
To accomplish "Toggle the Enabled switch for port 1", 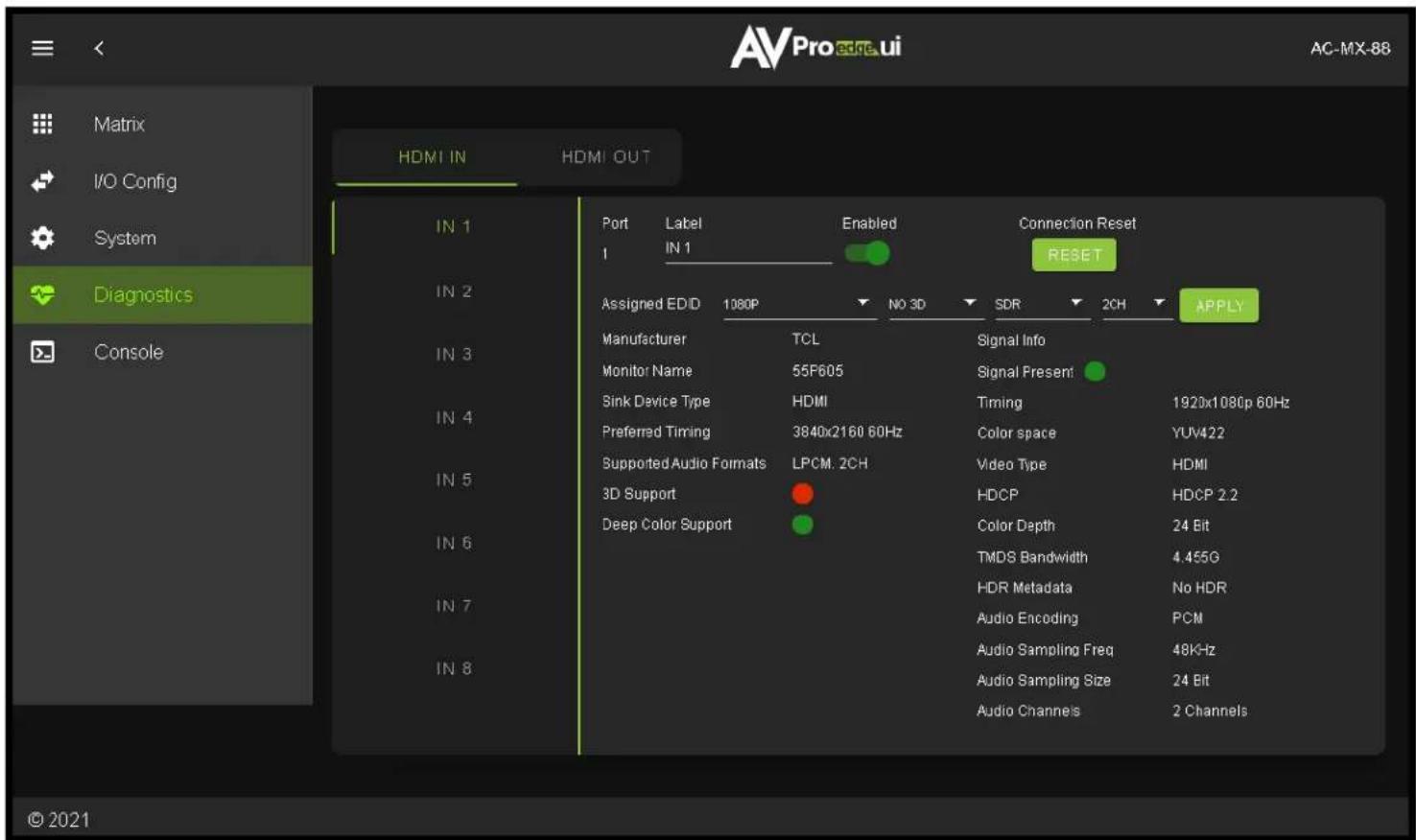I will (867, 253).
